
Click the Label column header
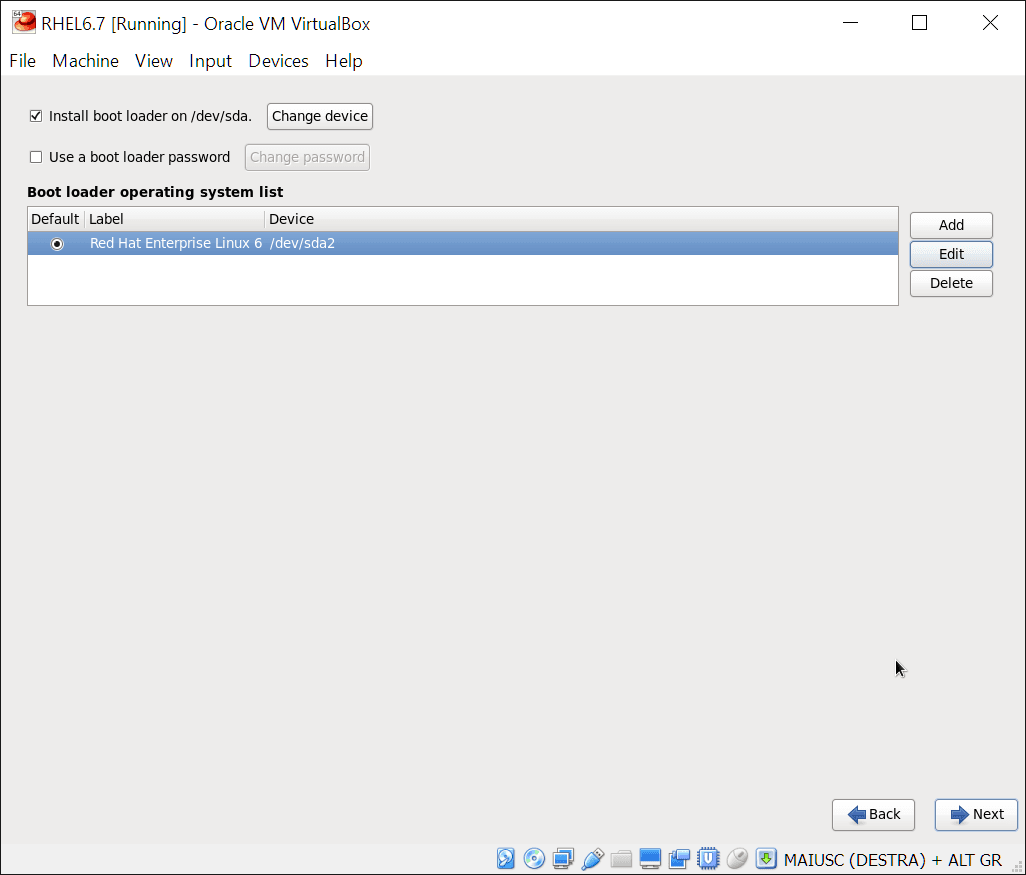point(174,219)
